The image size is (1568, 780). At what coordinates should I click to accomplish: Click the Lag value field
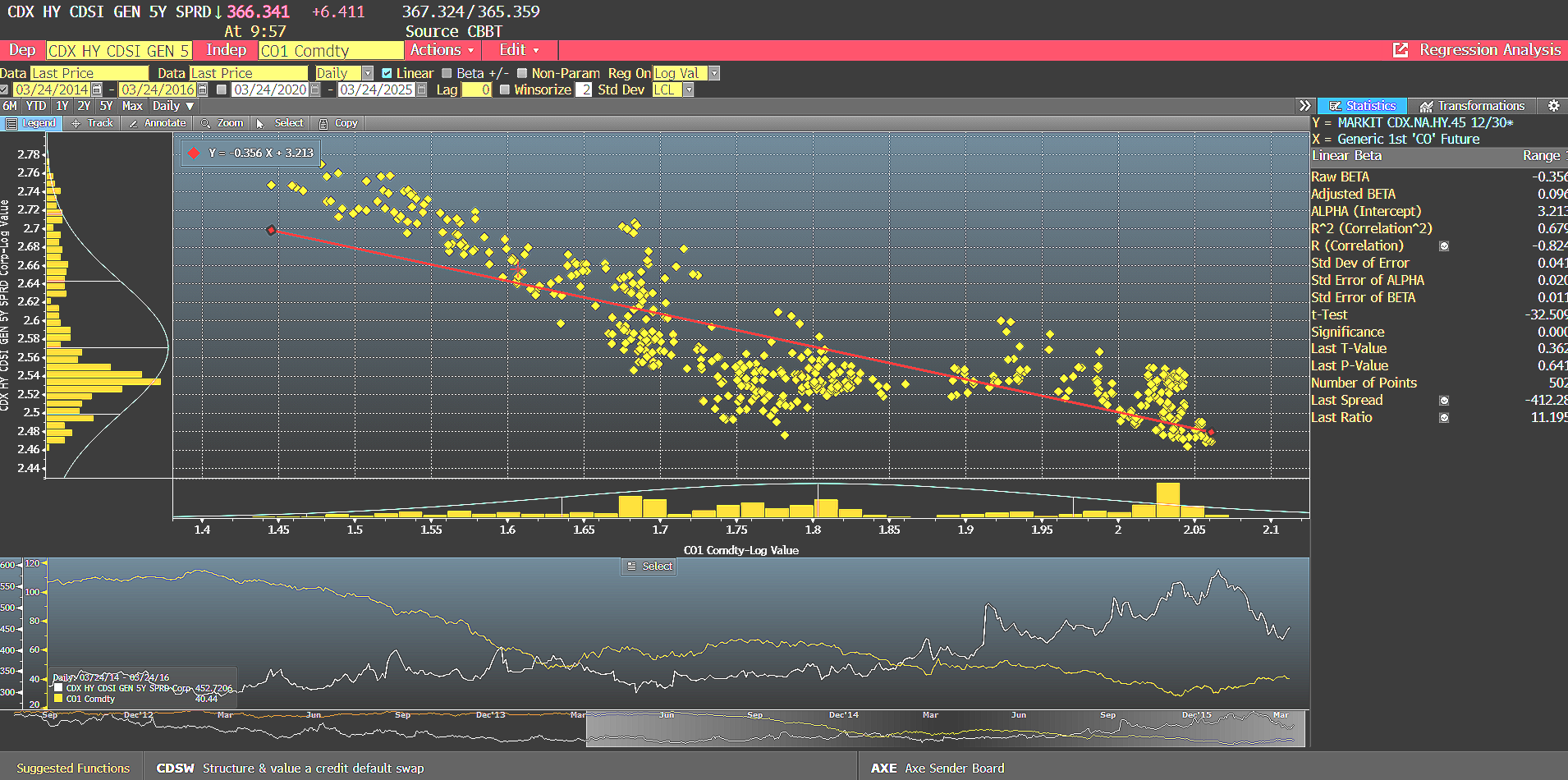tap(476, 89)
